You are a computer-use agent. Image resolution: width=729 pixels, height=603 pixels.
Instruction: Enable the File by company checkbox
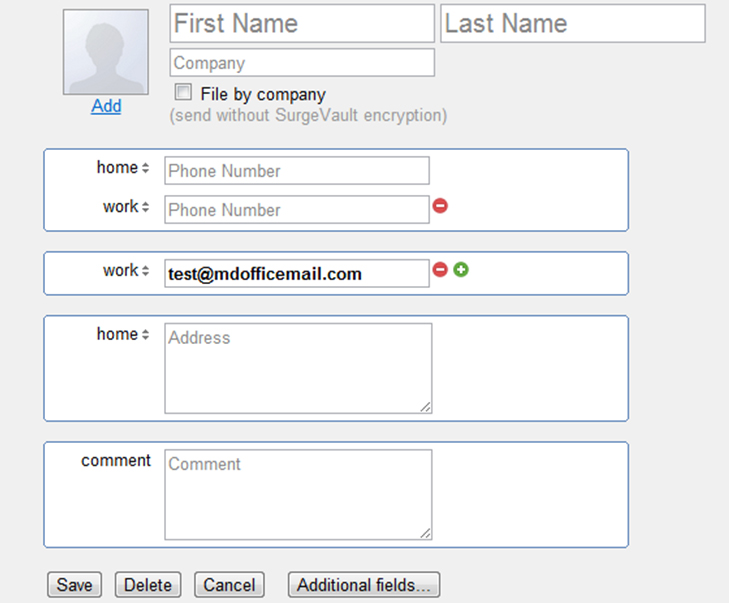coord(183,93)
